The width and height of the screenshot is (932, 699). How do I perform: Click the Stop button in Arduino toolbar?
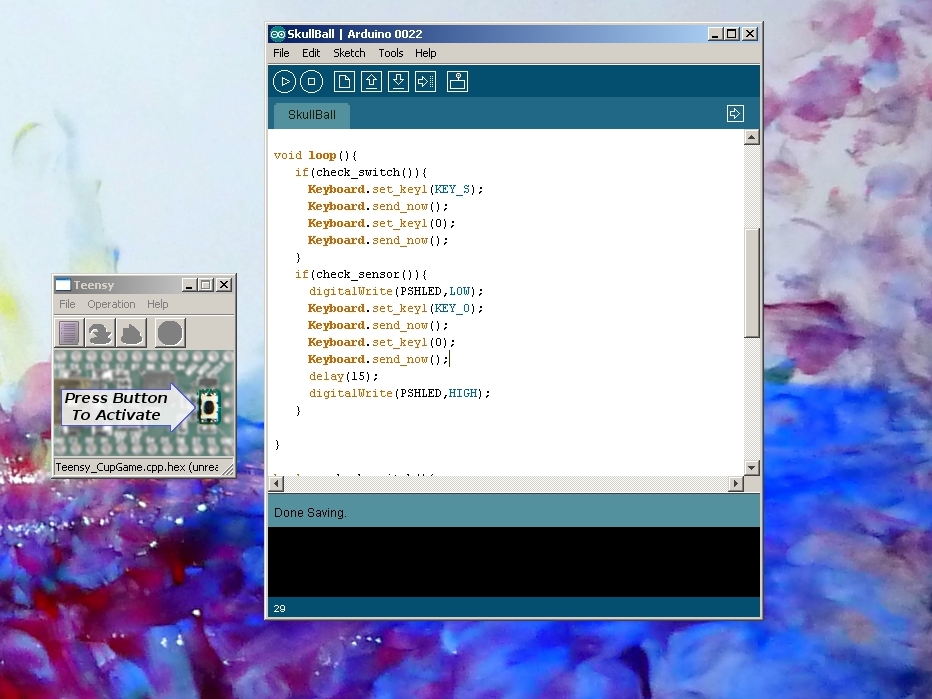point(311,81)
